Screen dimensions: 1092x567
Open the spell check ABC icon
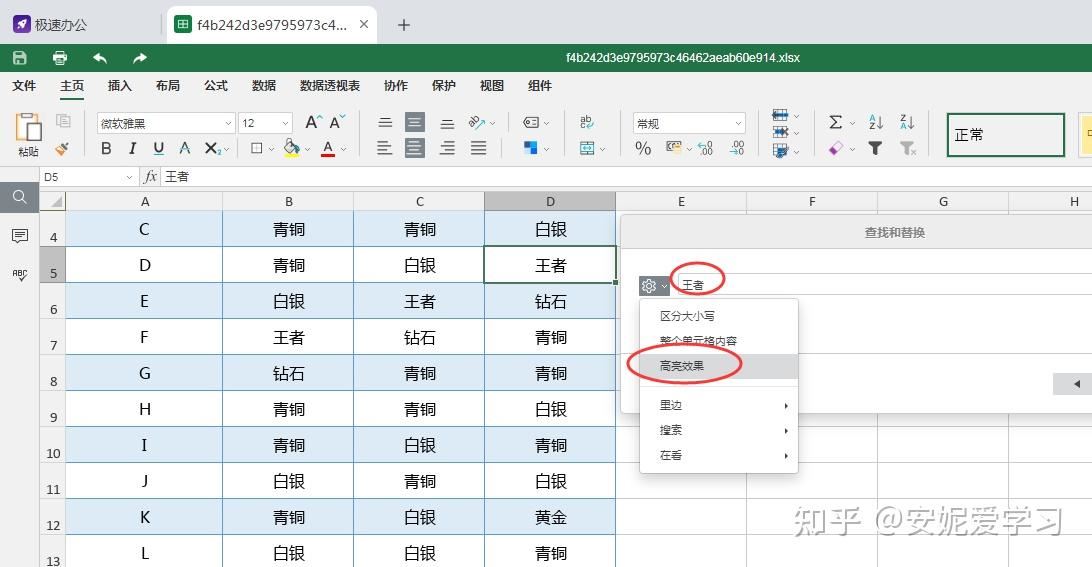click(20, 274)
